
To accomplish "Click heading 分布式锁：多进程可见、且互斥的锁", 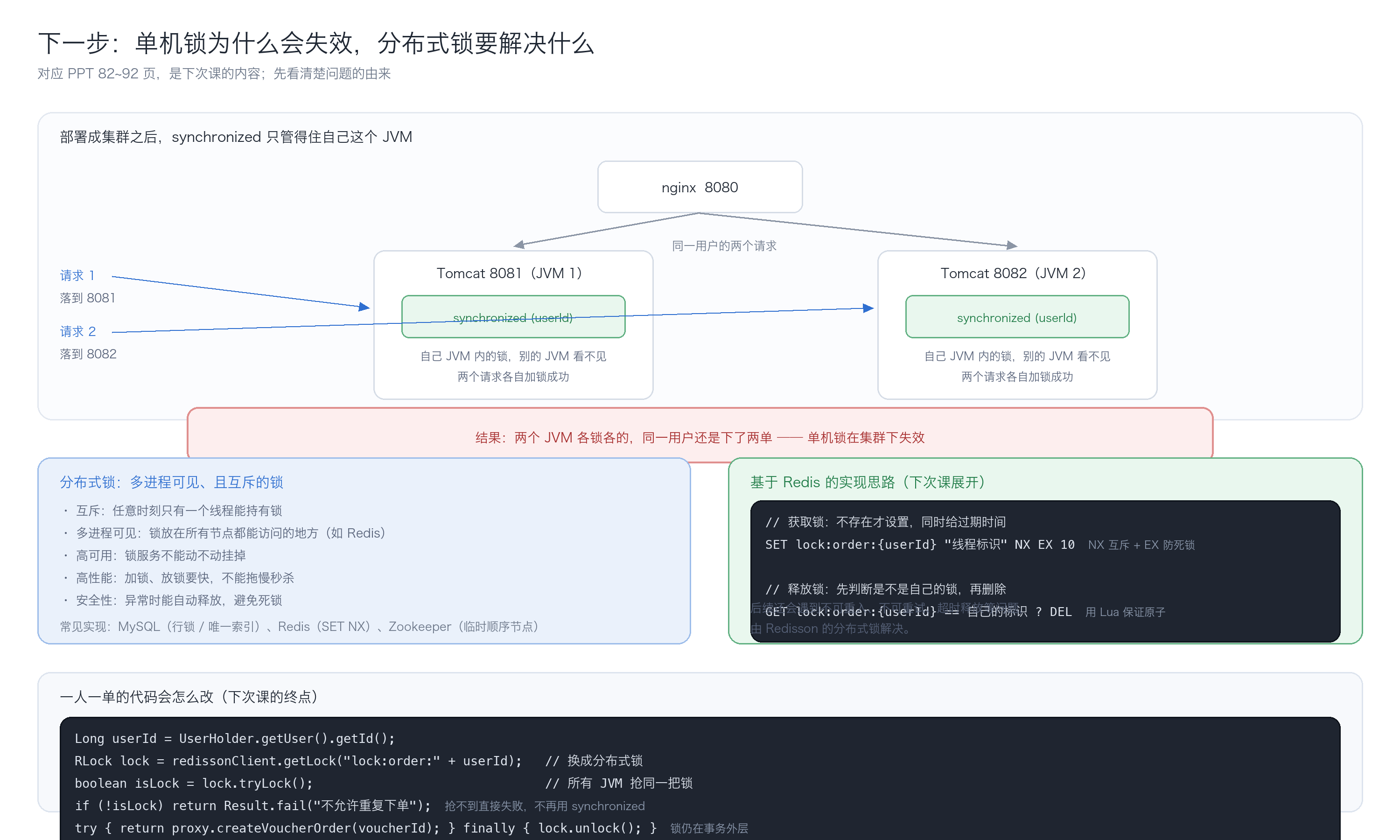I will pos(171,482).
